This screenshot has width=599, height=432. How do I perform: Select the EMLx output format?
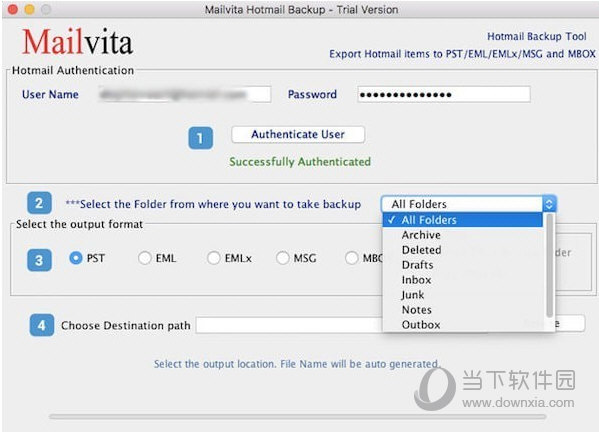coord(213,258)
